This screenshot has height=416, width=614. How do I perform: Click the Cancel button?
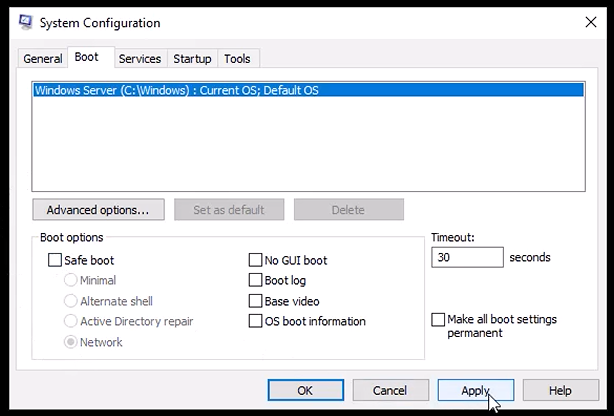(x=390, y=390)
